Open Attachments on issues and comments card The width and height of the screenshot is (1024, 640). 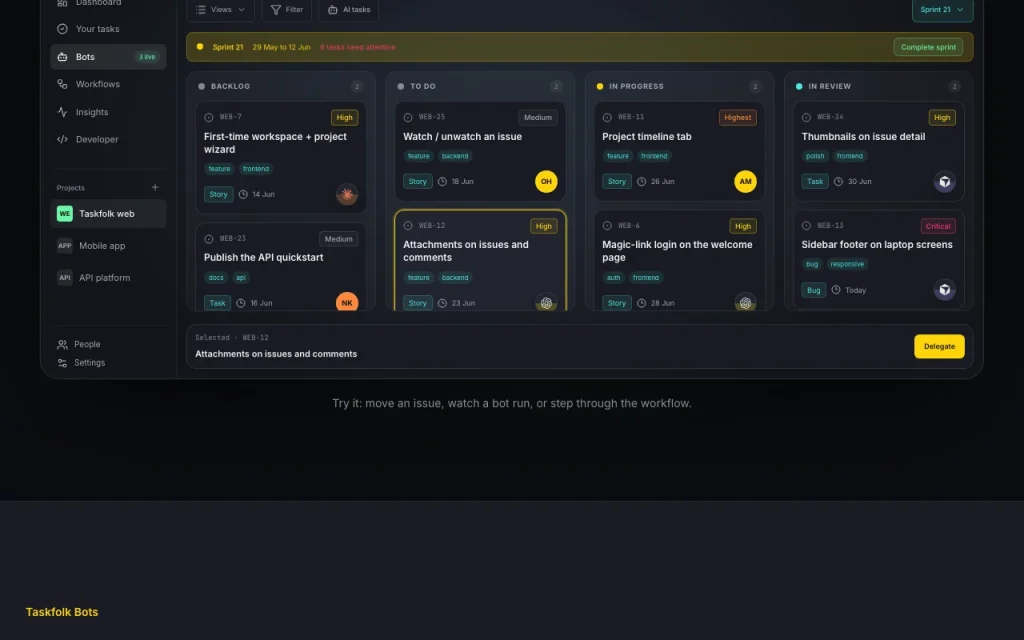click(x=480, y=261)
